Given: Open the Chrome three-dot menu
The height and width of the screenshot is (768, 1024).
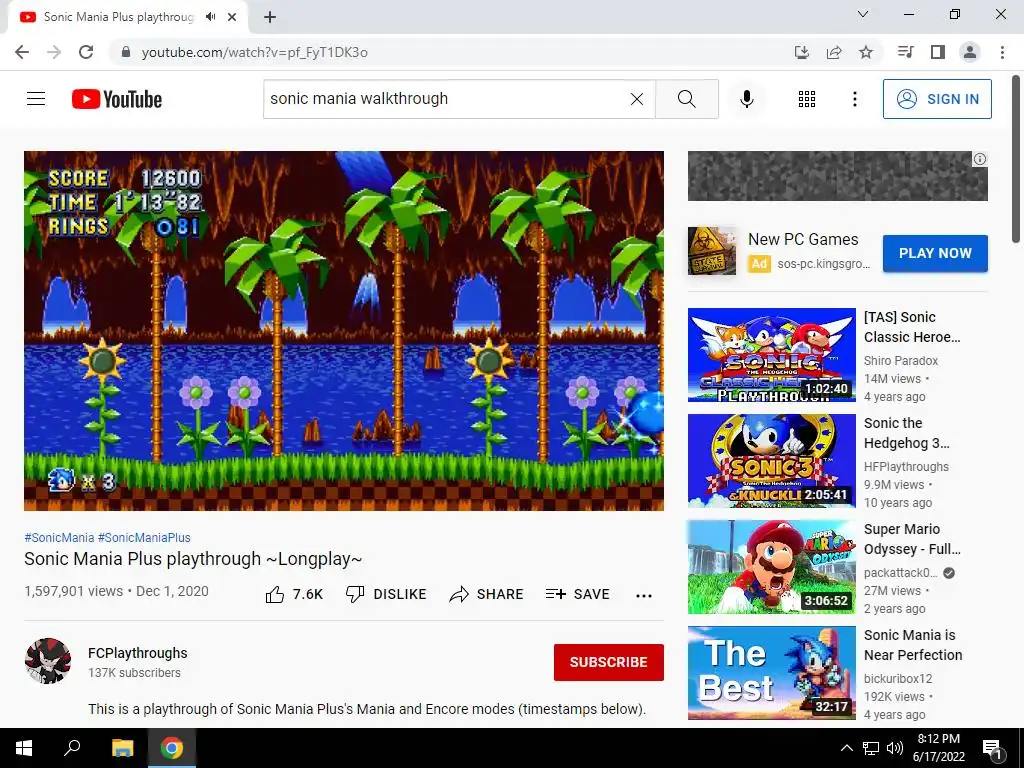Looking at the screenshot, I should [1002, 52].
